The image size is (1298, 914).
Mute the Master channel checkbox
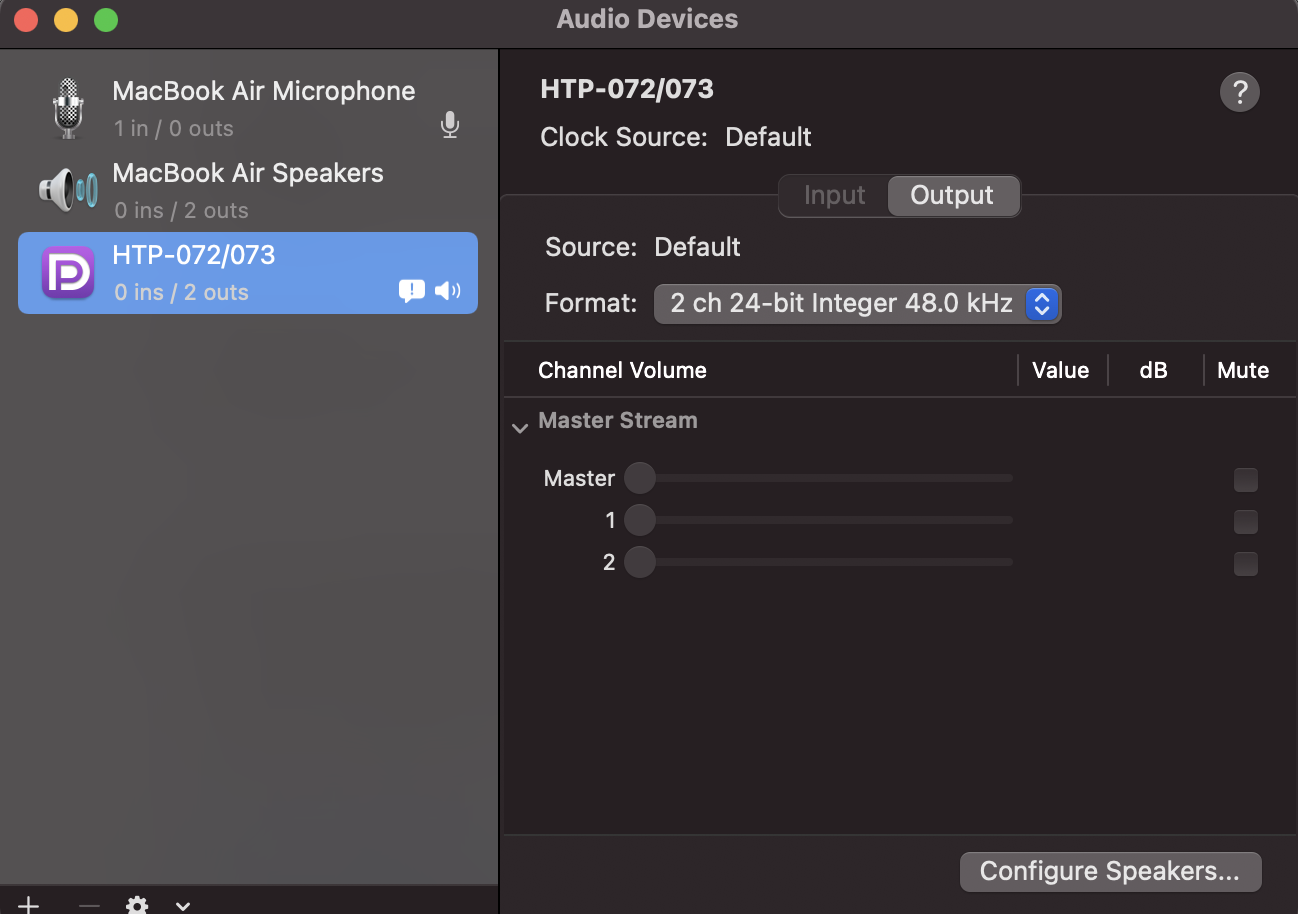coord(1245,480)
